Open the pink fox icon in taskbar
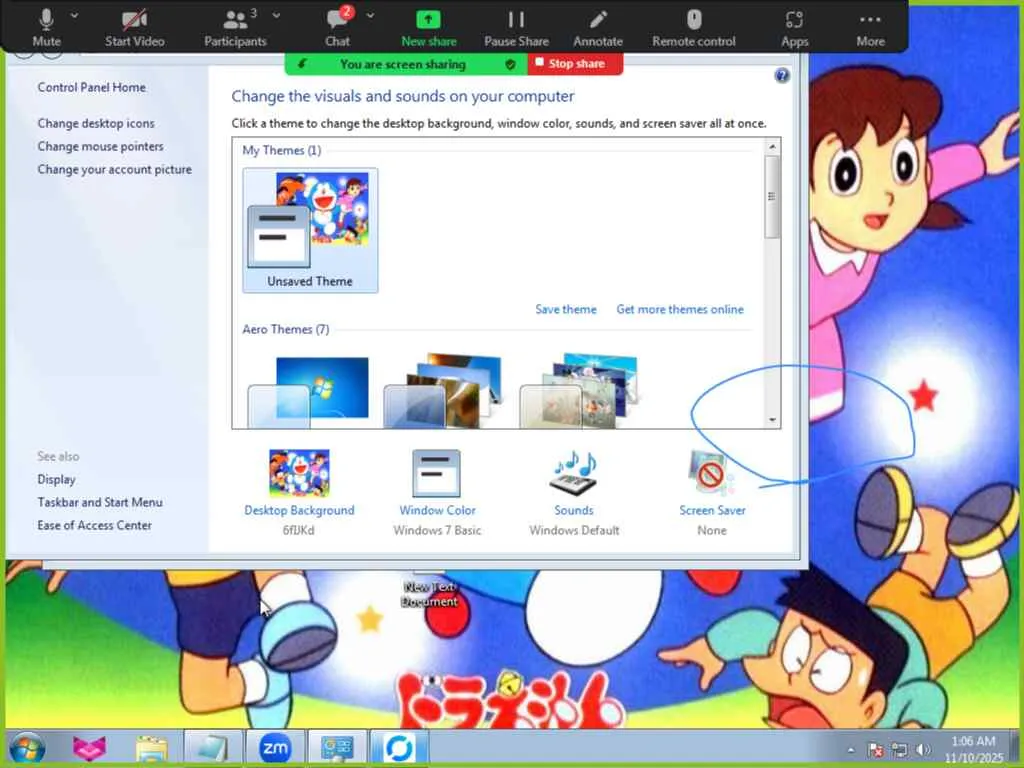 click(x=89, y=748)
